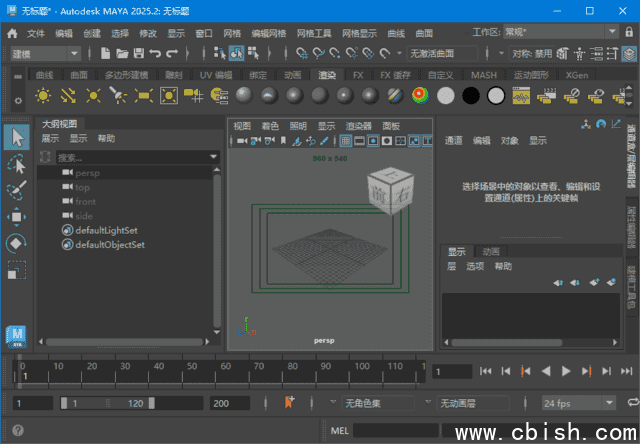Undo the last action
The height and width of the screenshot is (444, 640).
pyautogui.click(x=155, y=53)
